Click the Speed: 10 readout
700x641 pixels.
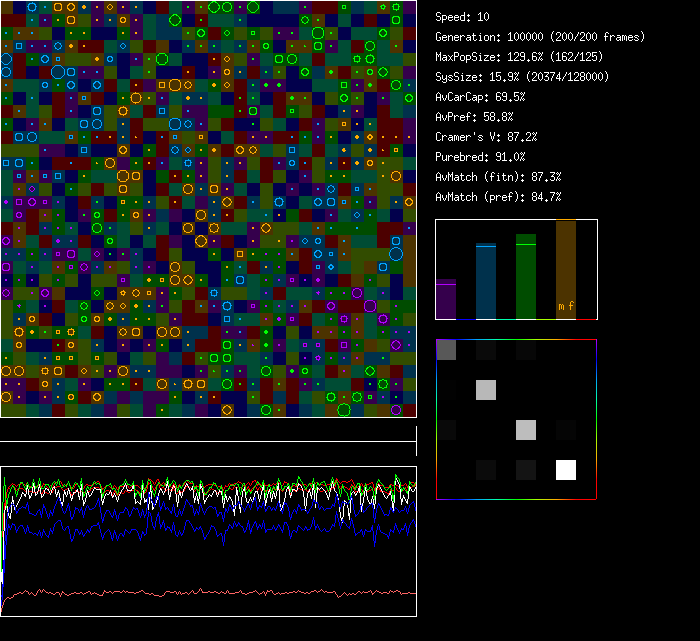tap(463, 17)
